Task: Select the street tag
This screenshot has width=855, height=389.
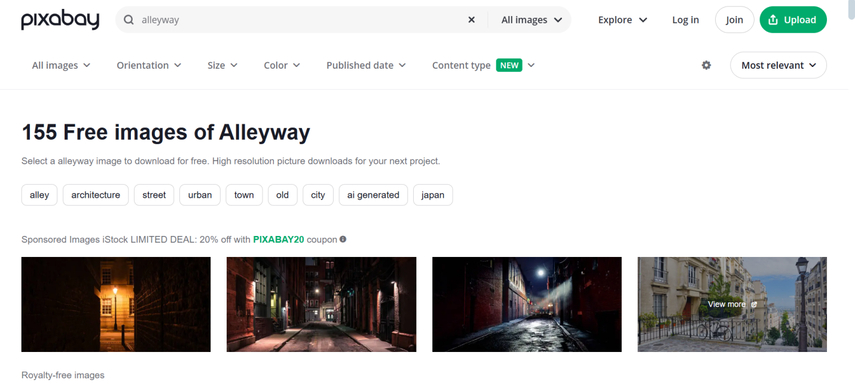Action: [154, 195]
